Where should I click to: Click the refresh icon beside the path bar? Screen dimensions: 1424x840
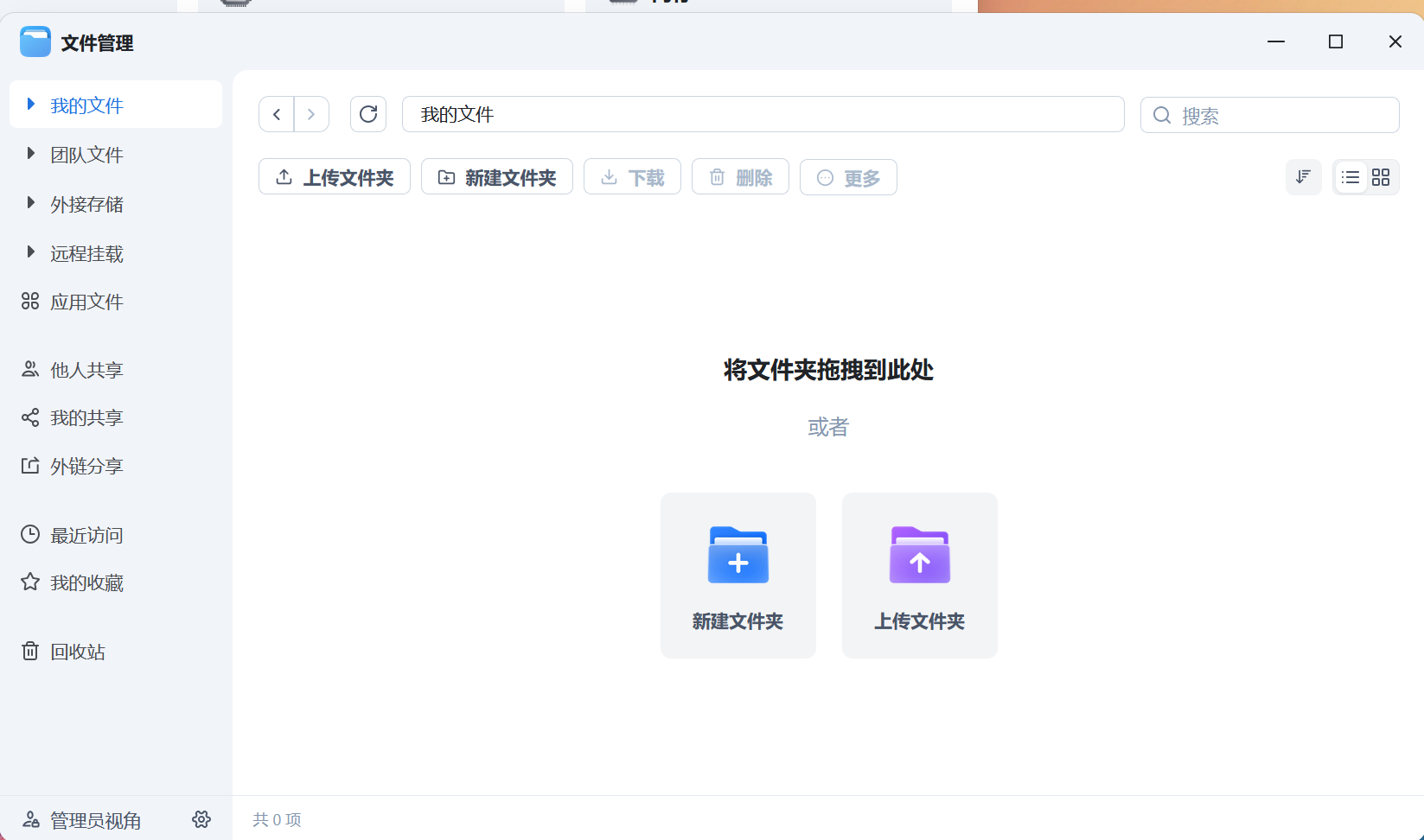[x=368, y=114]
